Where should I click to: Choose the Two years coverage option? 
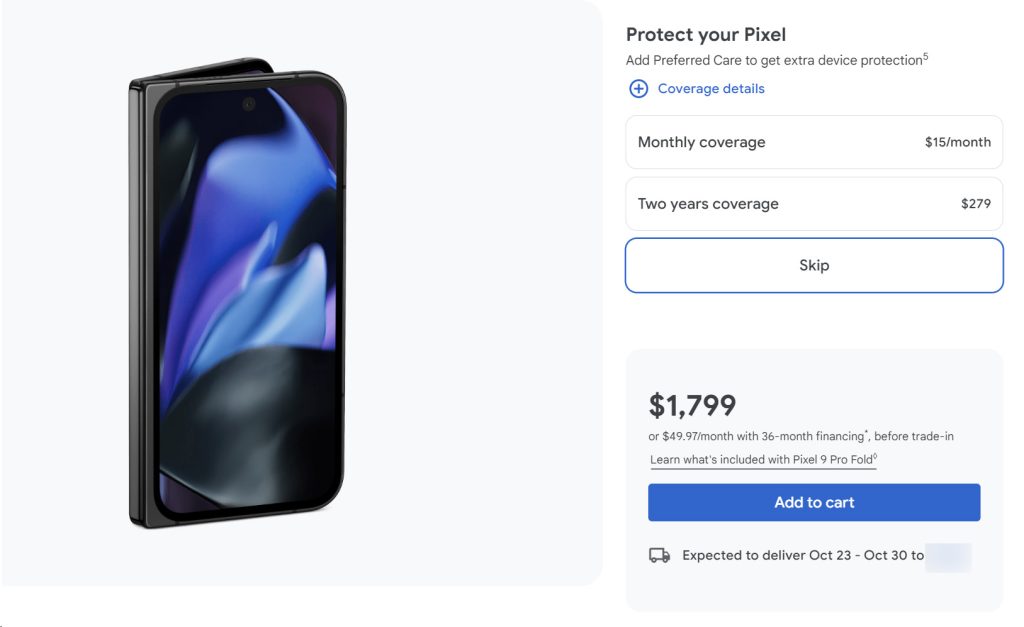[813, 204]
